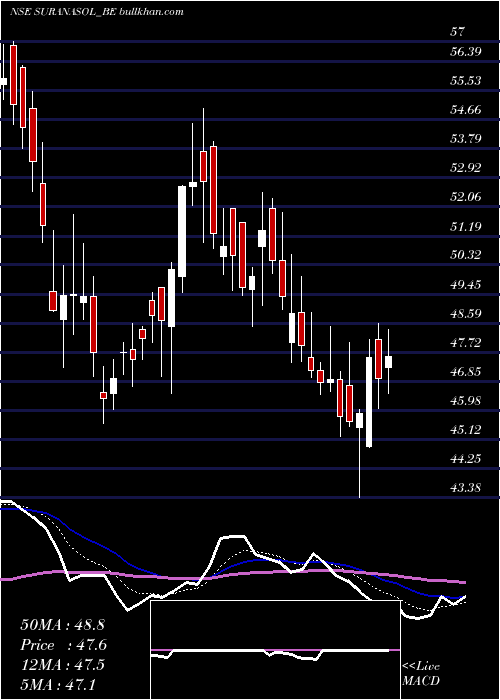
Task: Click the last white candlestick on the chart
Action: pyautogui.click(x=388, y=362)
